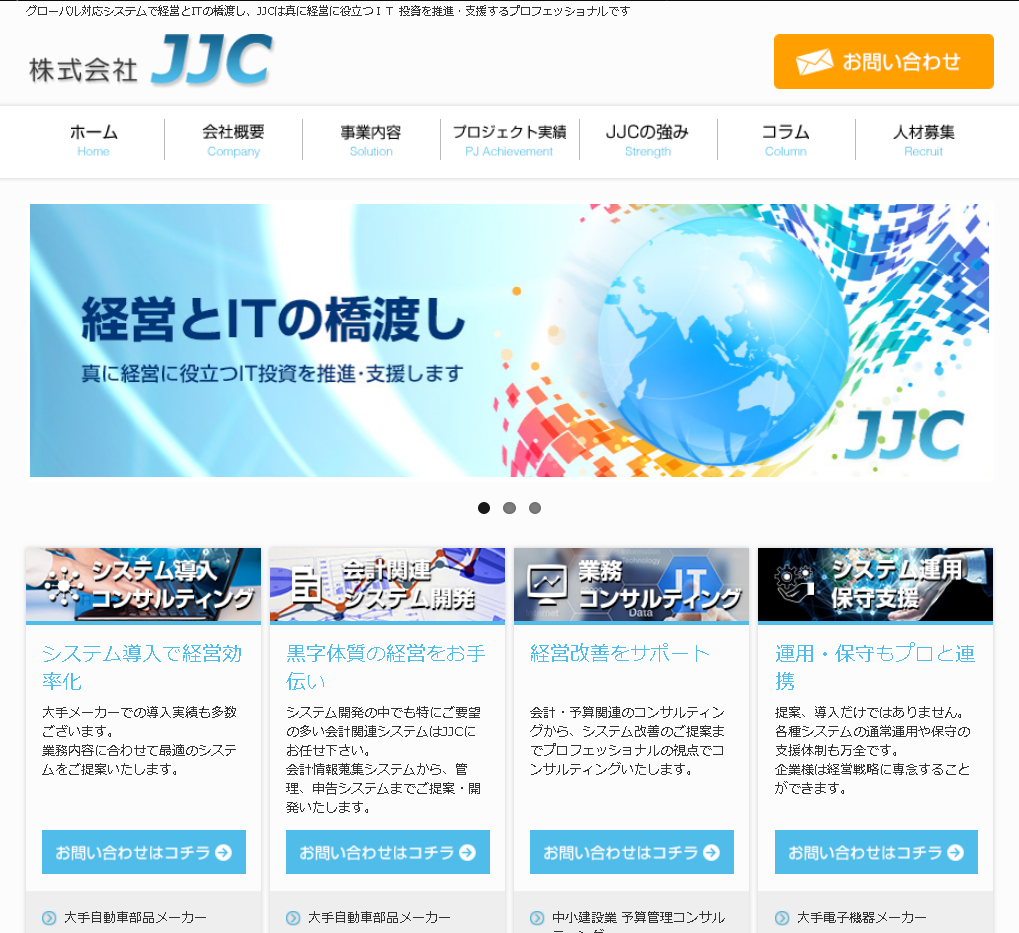
Task: Click the 会計関連システム開発 banner image
Action: point(388,585)
